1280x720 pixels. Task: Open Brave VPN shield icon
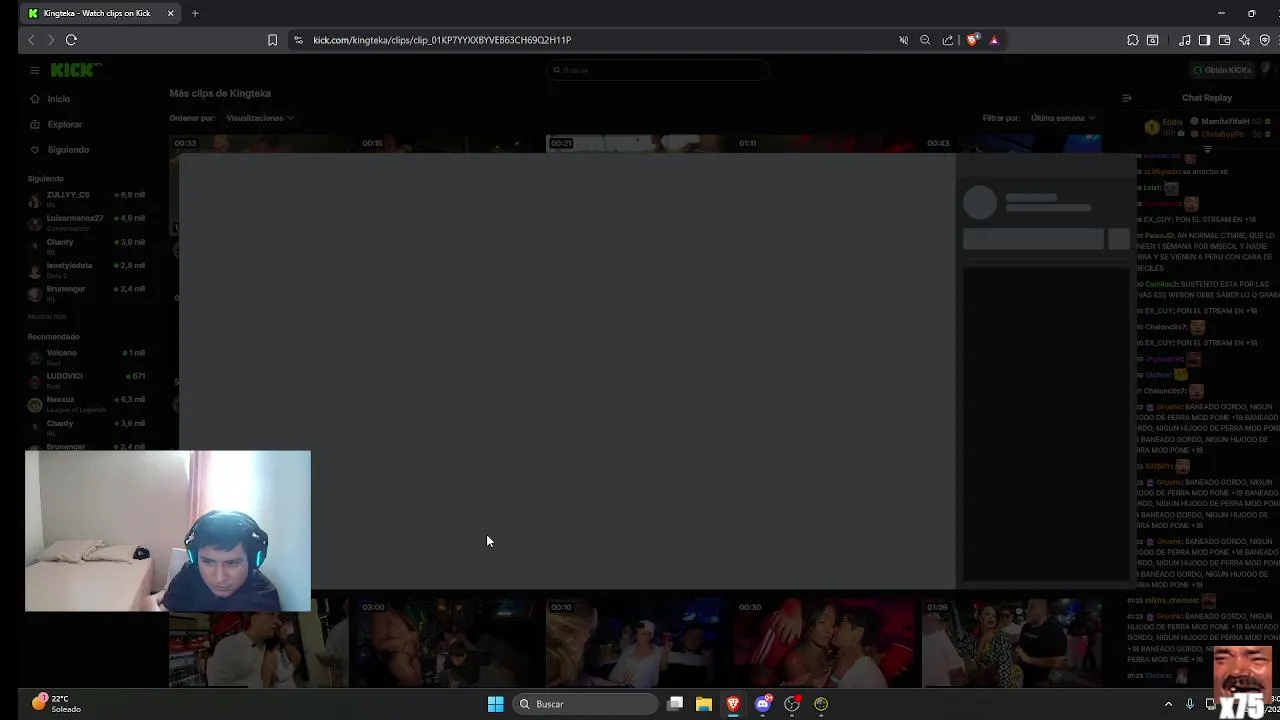click(x=1265, y=40)
